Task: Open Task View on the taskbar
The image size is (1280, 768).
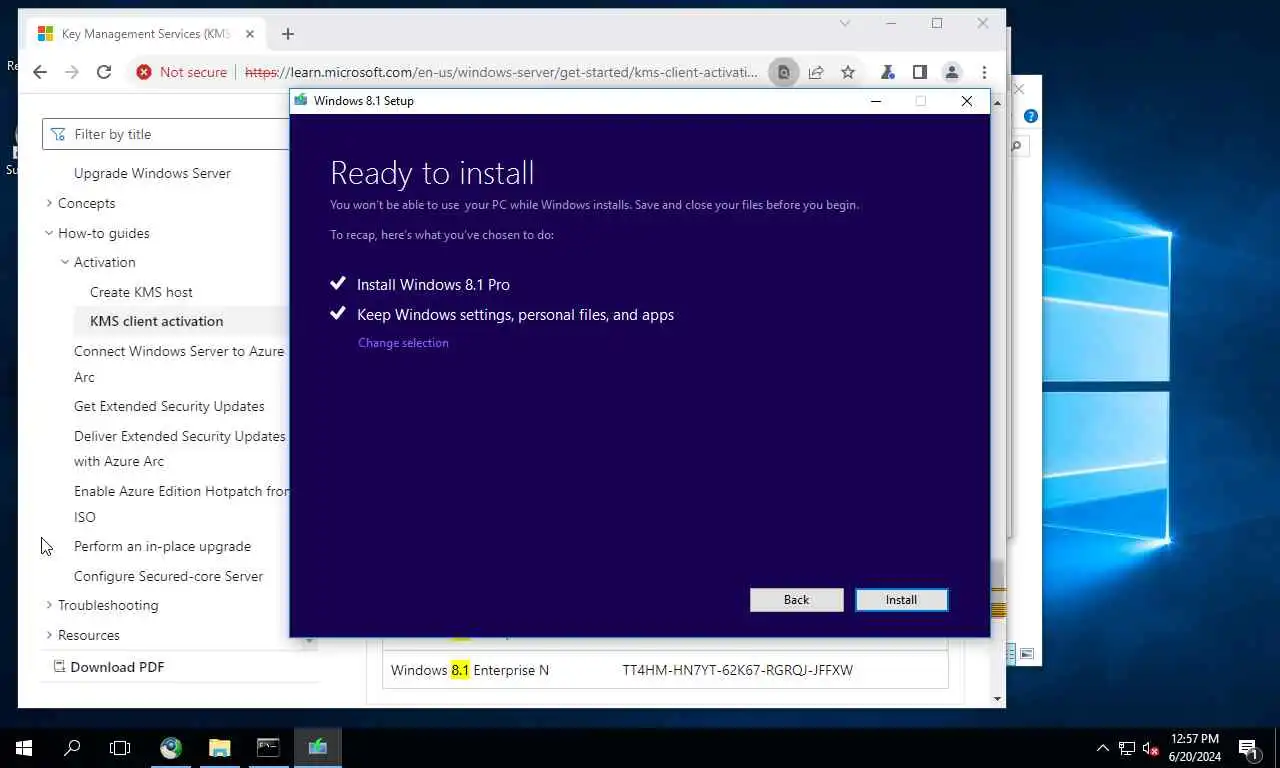Action: pyautogui.click(x=120, y=747)
